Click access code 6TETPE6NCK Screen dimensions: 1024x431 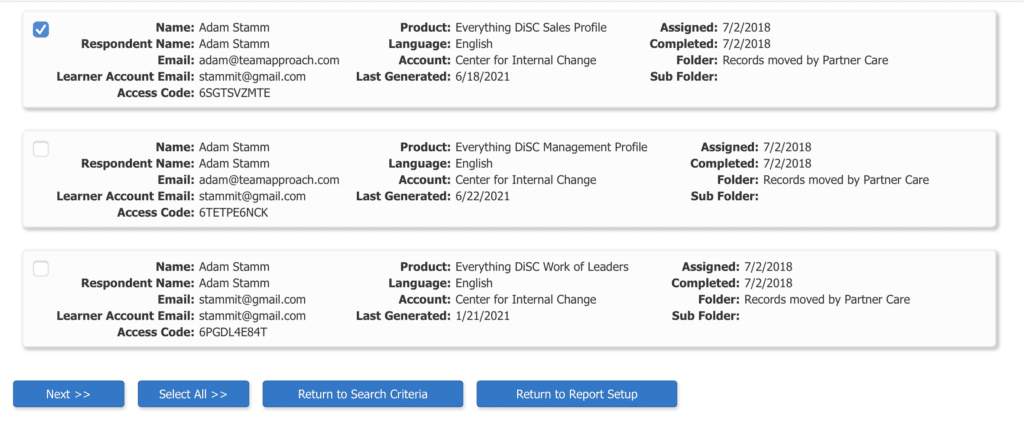[x=234, y=212]
